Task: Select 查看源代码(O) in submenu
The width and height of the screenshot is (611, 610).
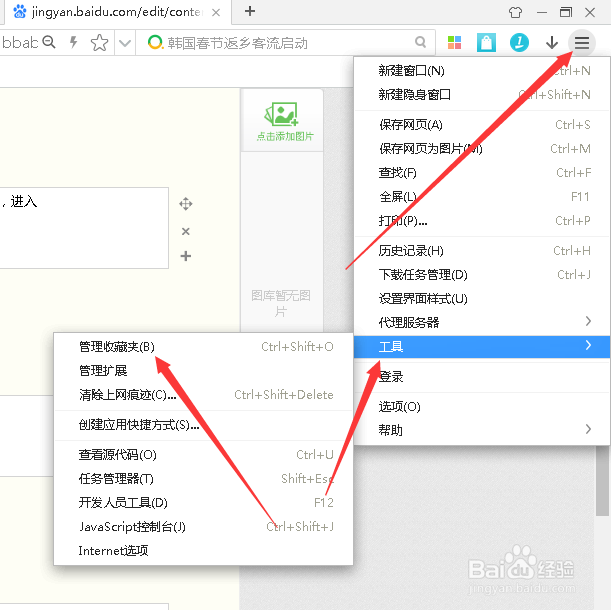Action: pyautogui.click(x=203, y=454)
